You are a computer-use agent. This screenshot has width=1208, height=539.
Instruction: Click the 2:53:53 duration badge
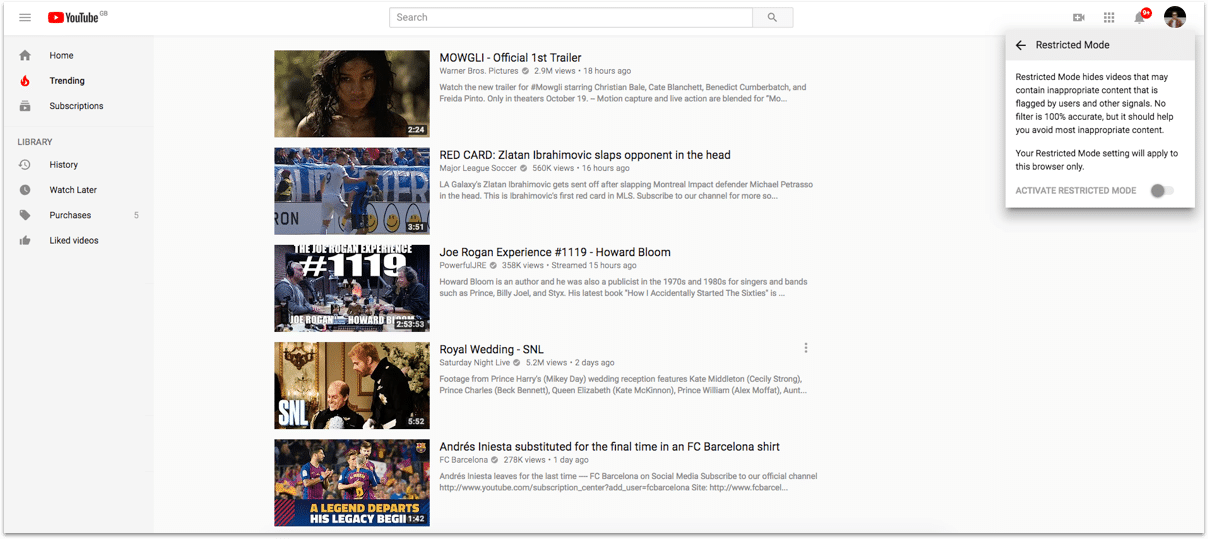click(410, 324)
